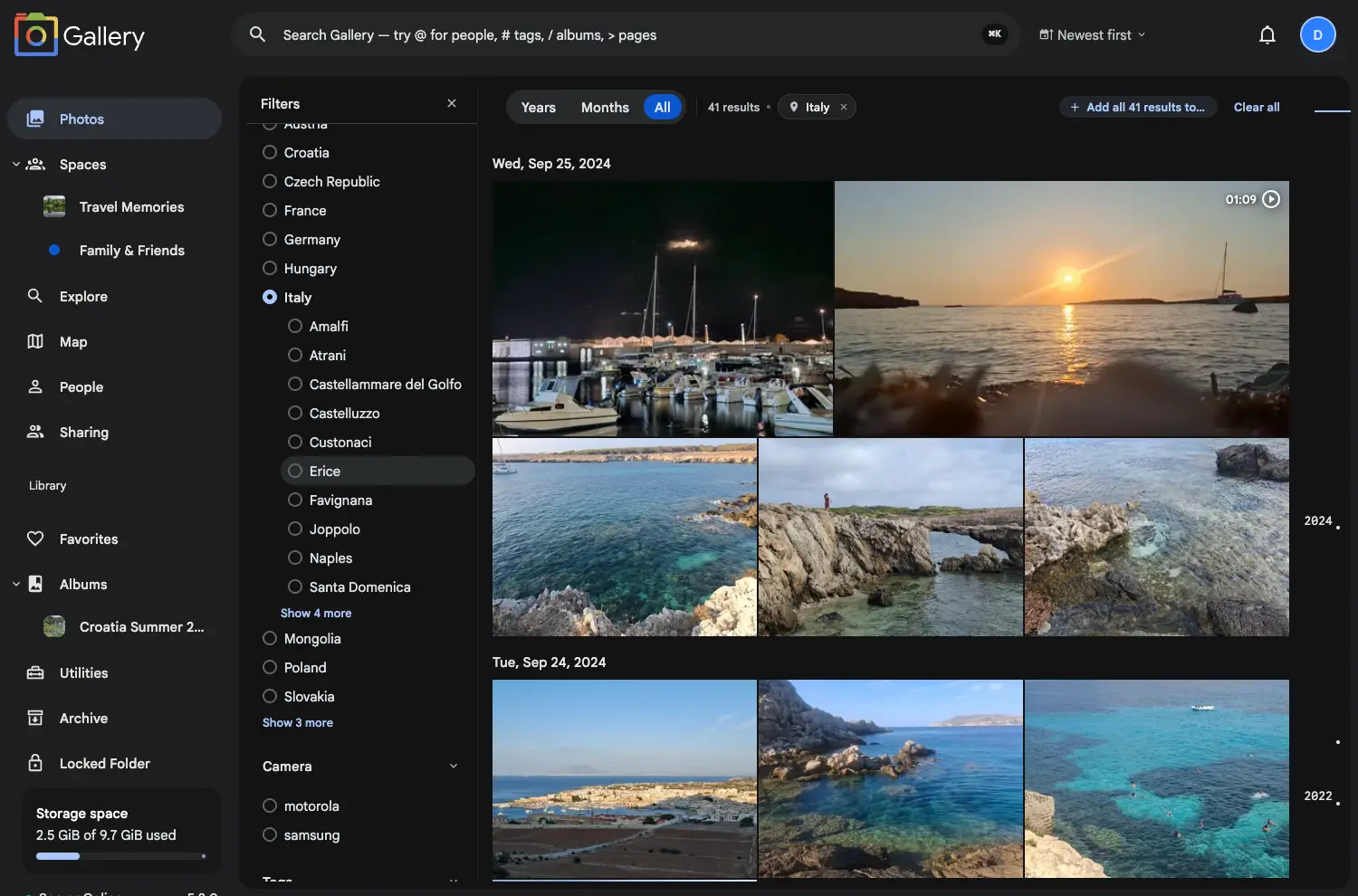Deselect the Italy radio button
Image resolution: width=1358 pixels, height=896 pixels.
(270, 297)
